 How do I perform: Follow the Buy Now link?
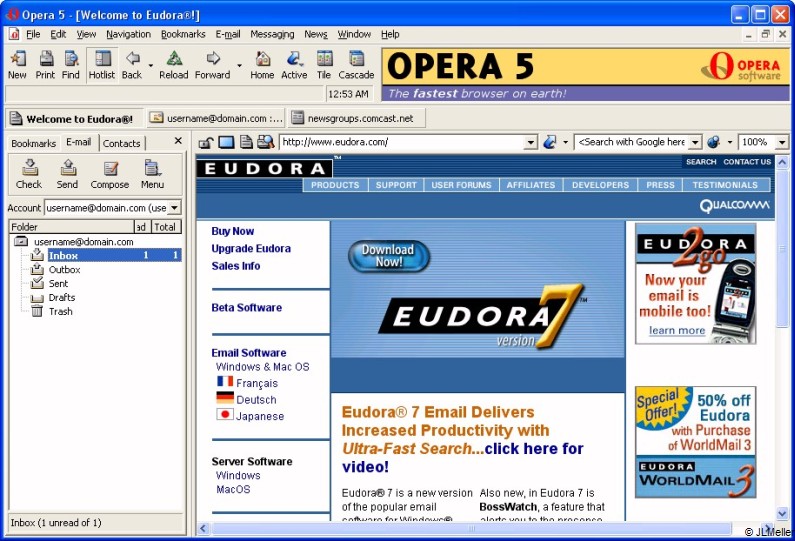[x=233, y=231]
